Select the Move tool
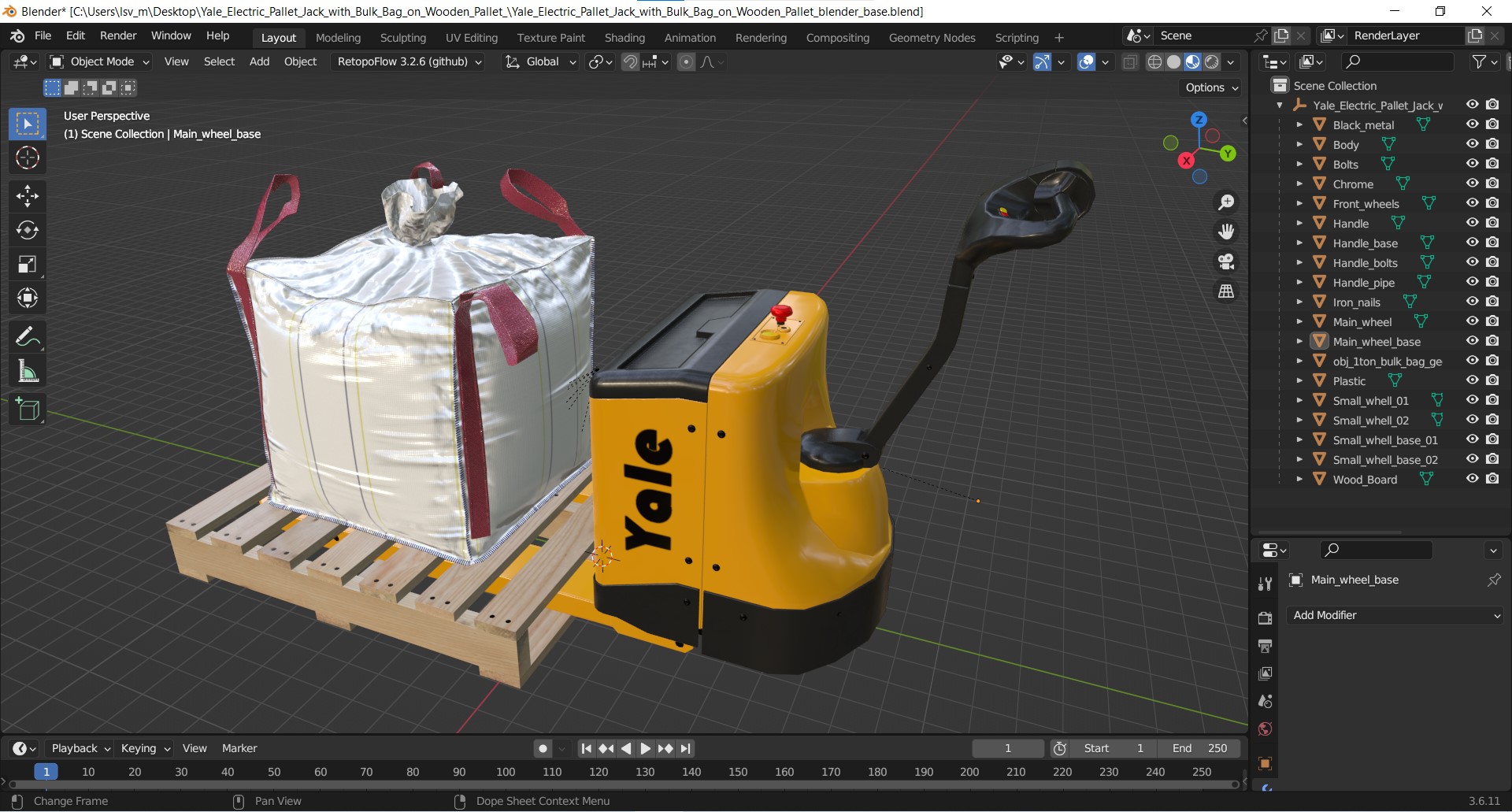1512x812 pixels. pos(28,196)
